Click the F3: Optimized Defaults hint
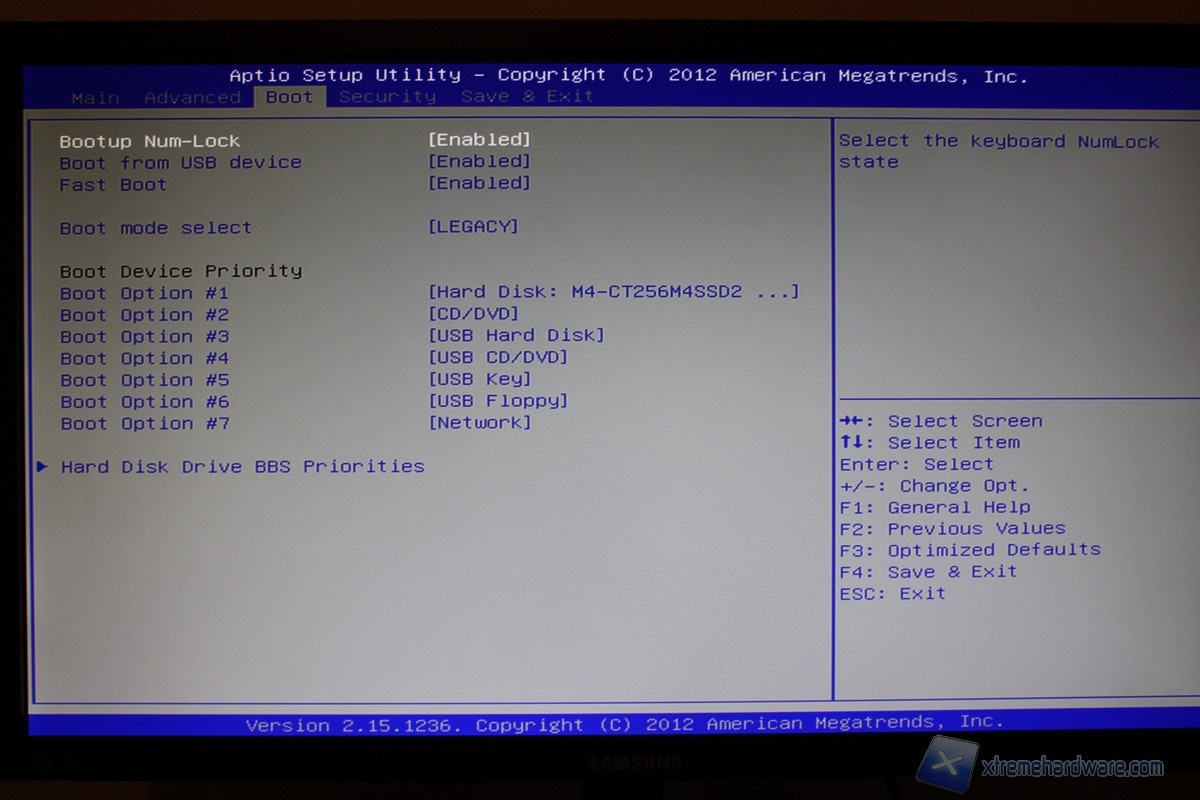This screenshot has width=1200, height=800. tap(970, 550)
